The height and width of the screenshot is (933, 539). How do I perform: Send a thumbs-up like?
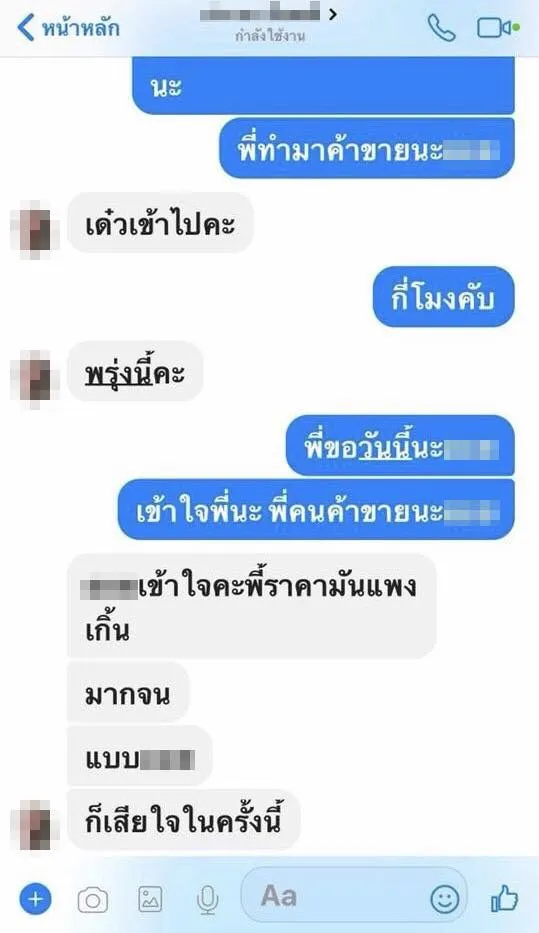[504, 898]
